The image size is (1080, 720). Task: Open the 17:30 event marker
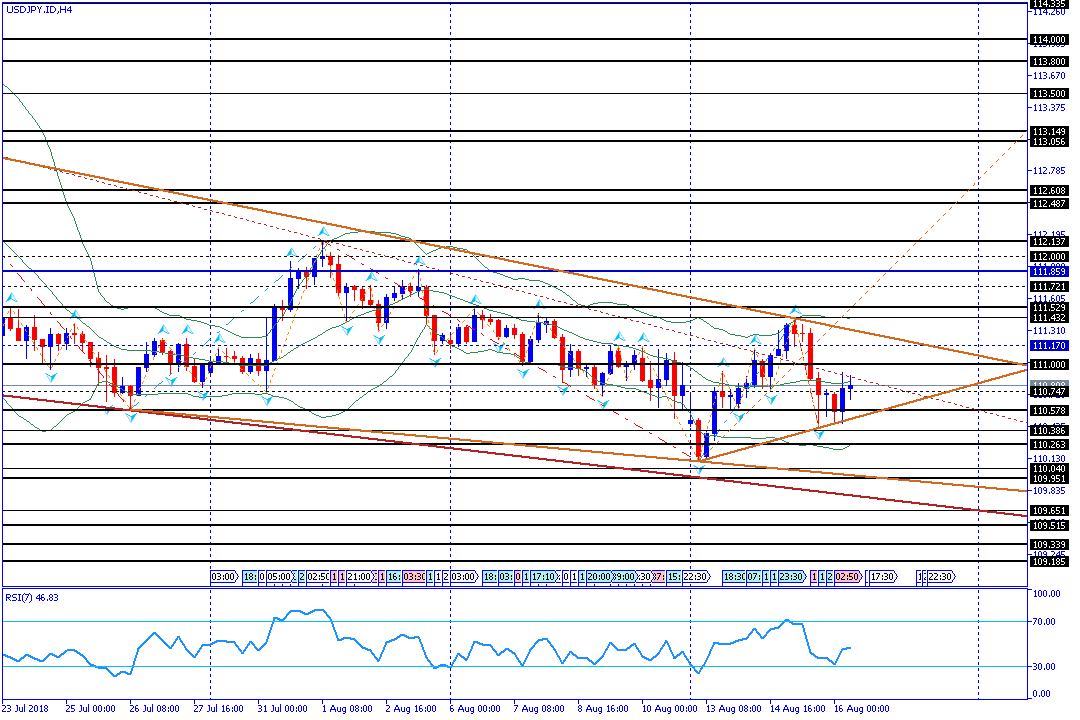[883, 576]
